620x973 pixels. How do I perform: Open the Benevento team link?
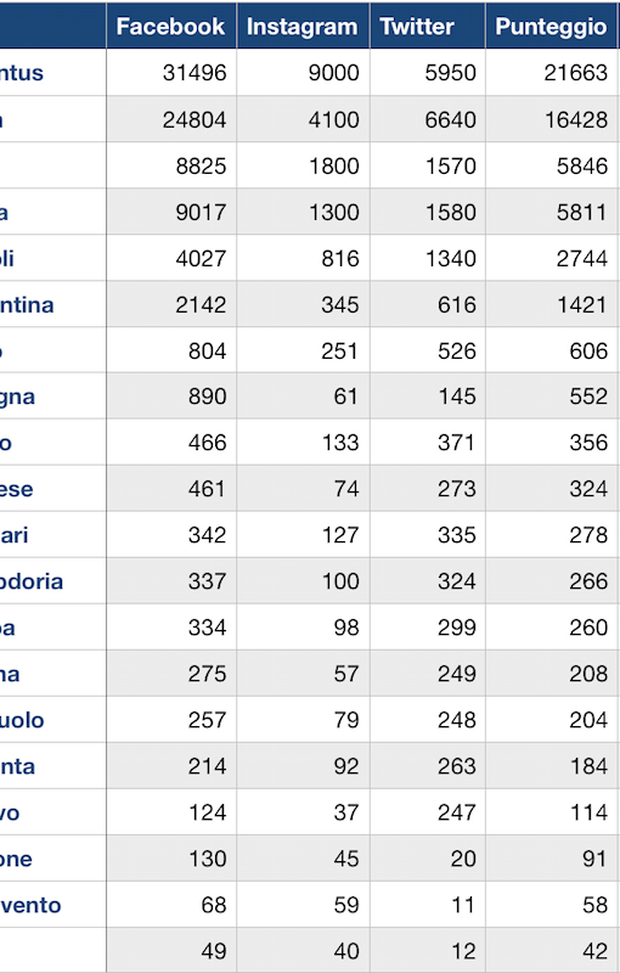(31, 905)
